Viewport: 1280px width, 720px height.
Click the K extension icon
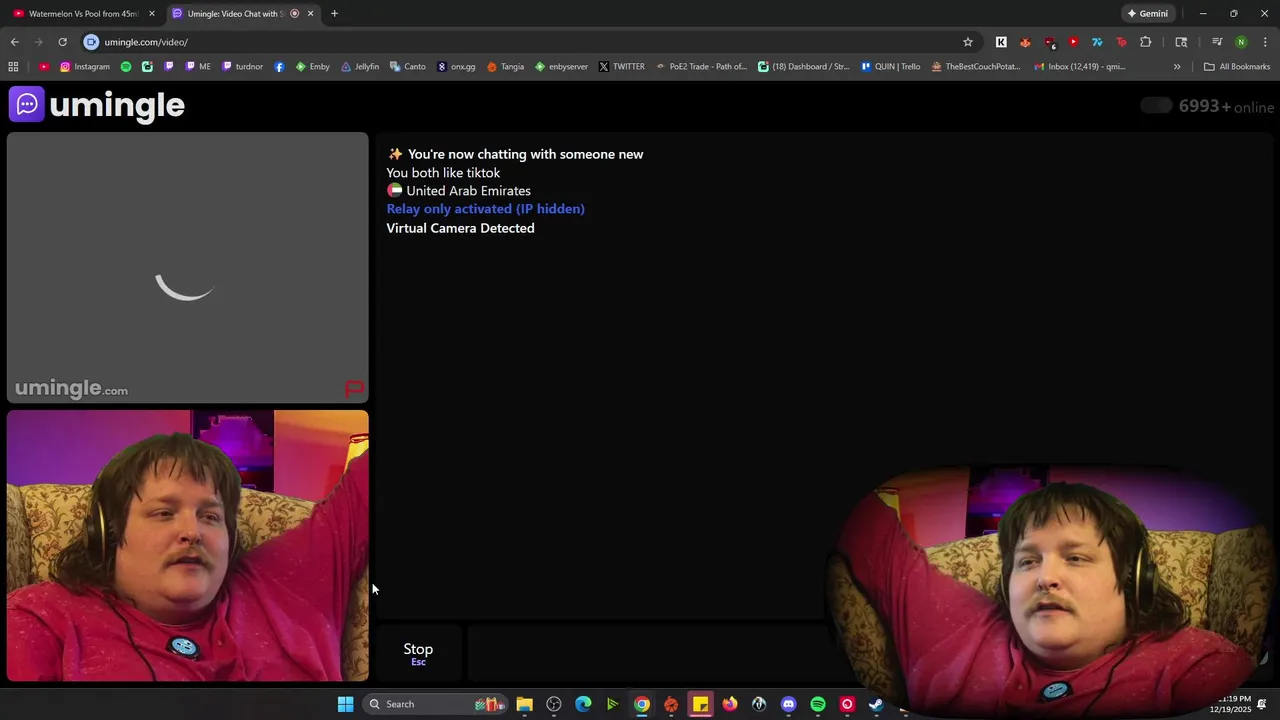click(x=1001, y=42)
